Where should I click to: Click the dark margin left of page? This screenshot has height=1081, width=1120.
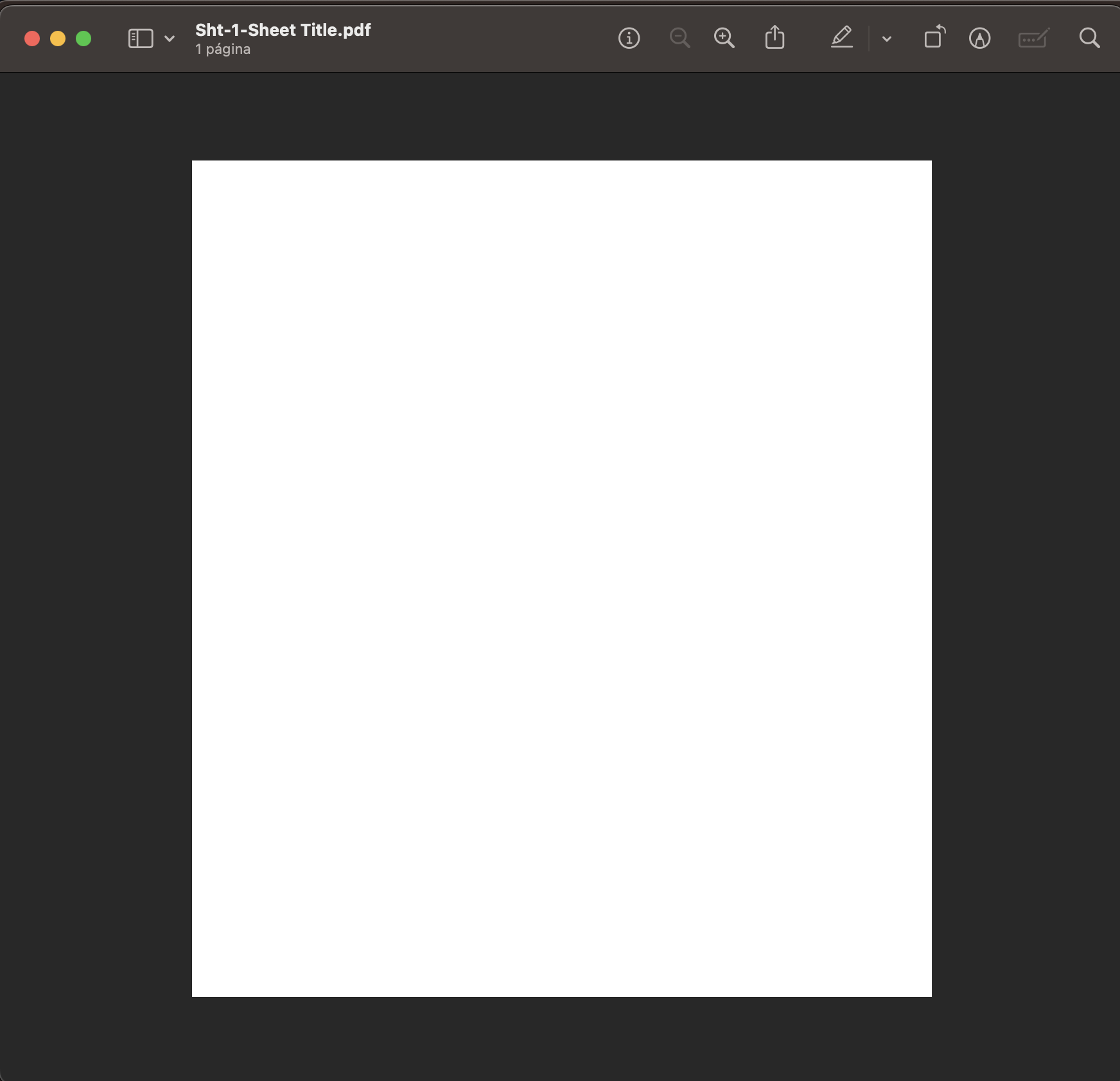(x=96, y=578)
